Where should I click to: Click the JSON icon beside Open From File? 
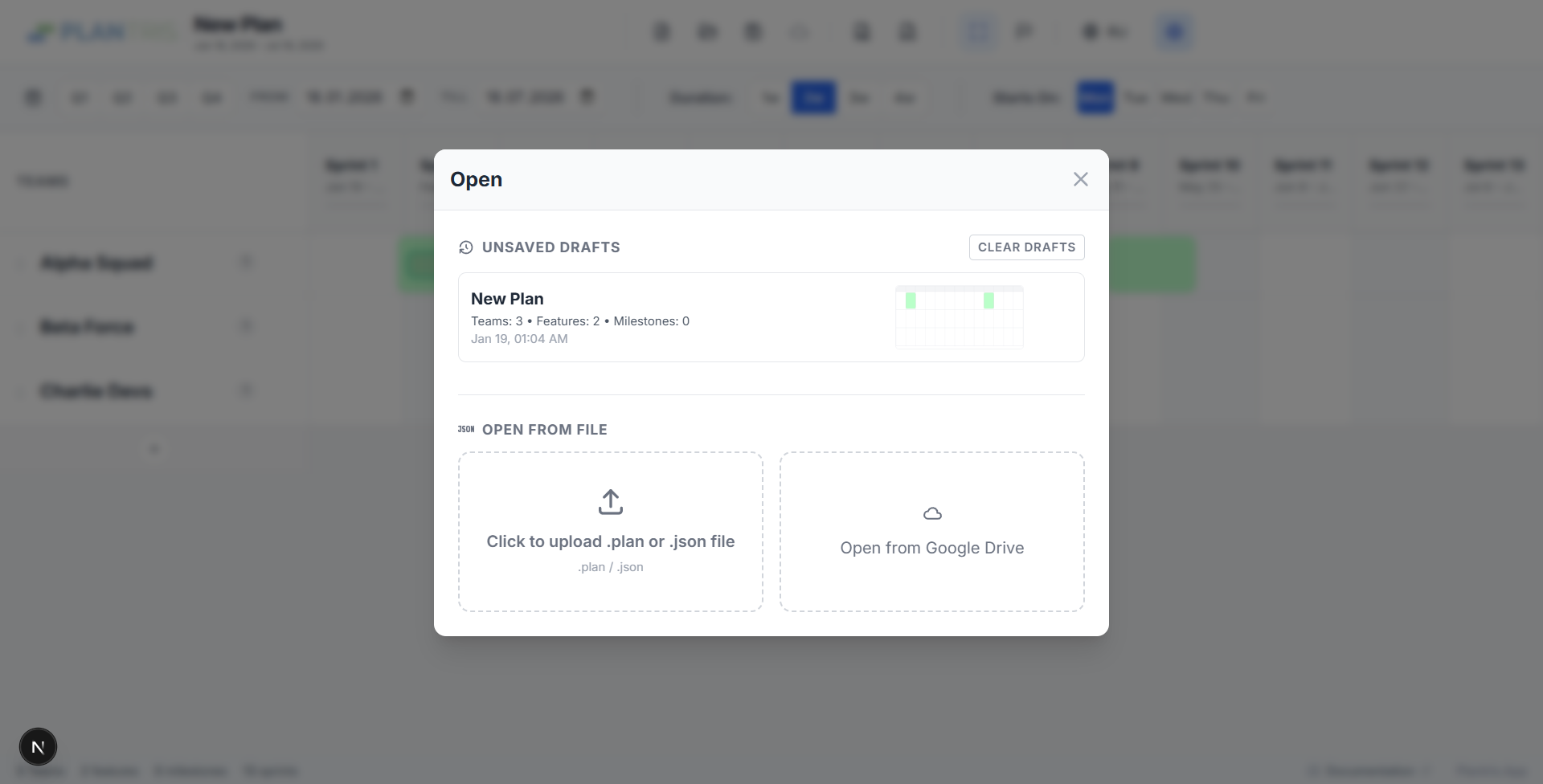pos(466,429)
